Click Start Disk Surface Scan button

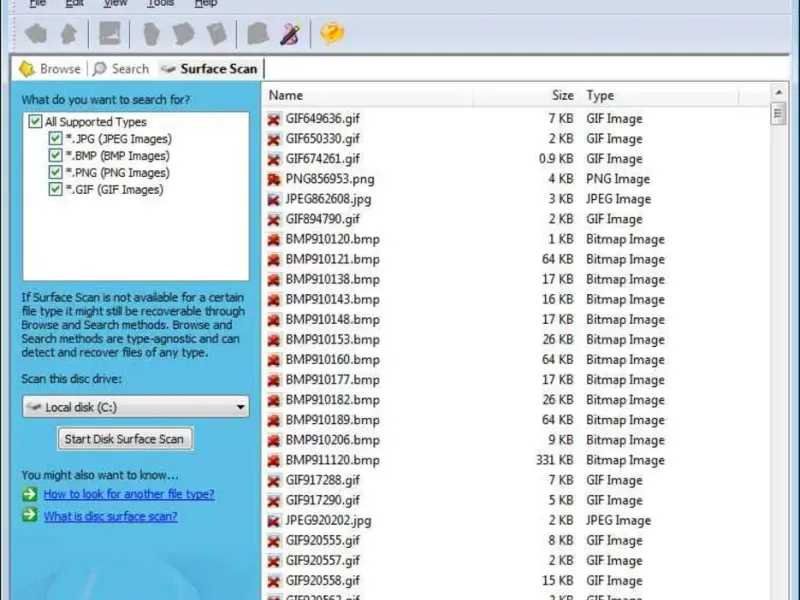click(125, 439)
